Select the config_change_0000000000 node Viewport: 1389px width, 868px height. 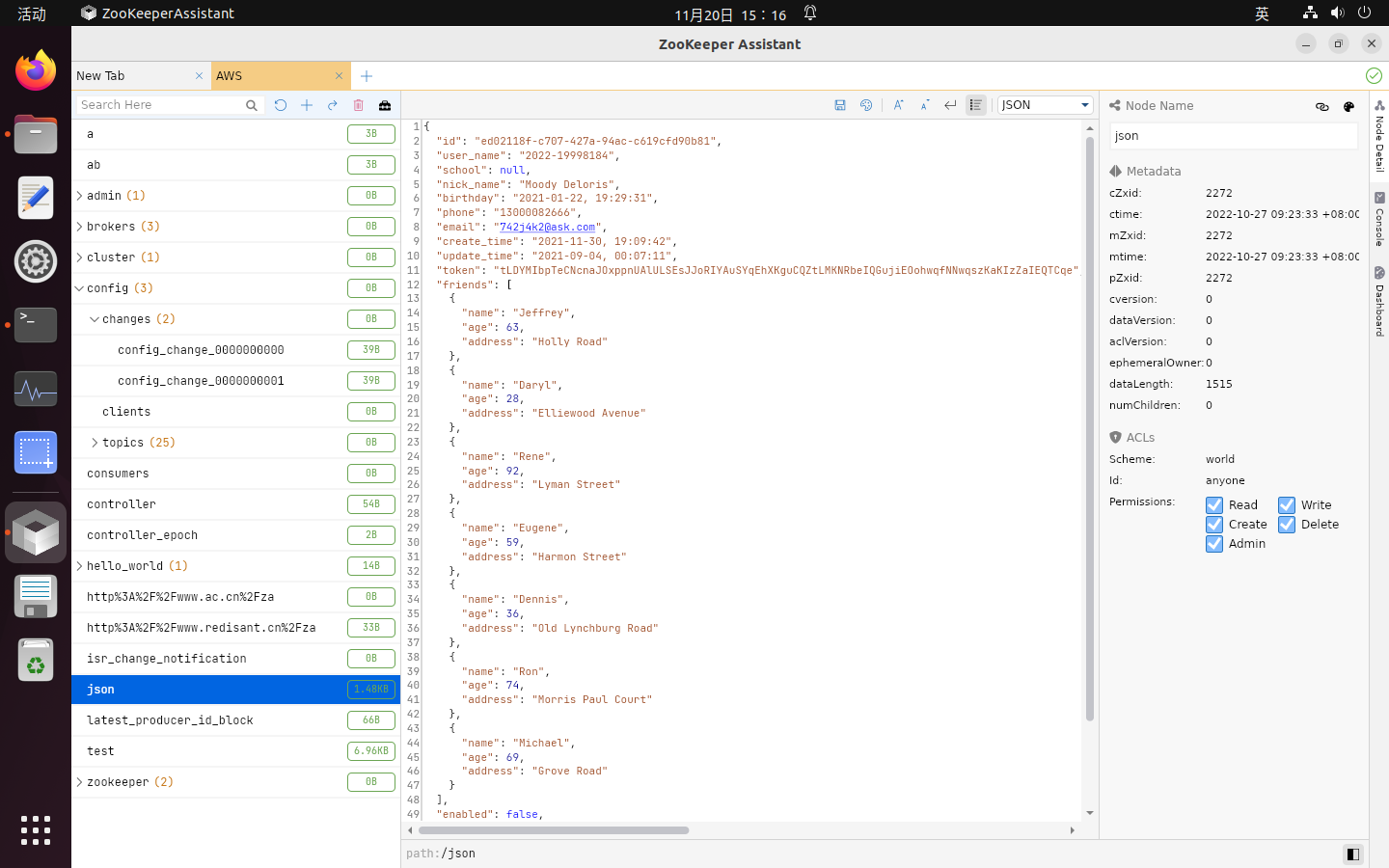coord(235,350)
